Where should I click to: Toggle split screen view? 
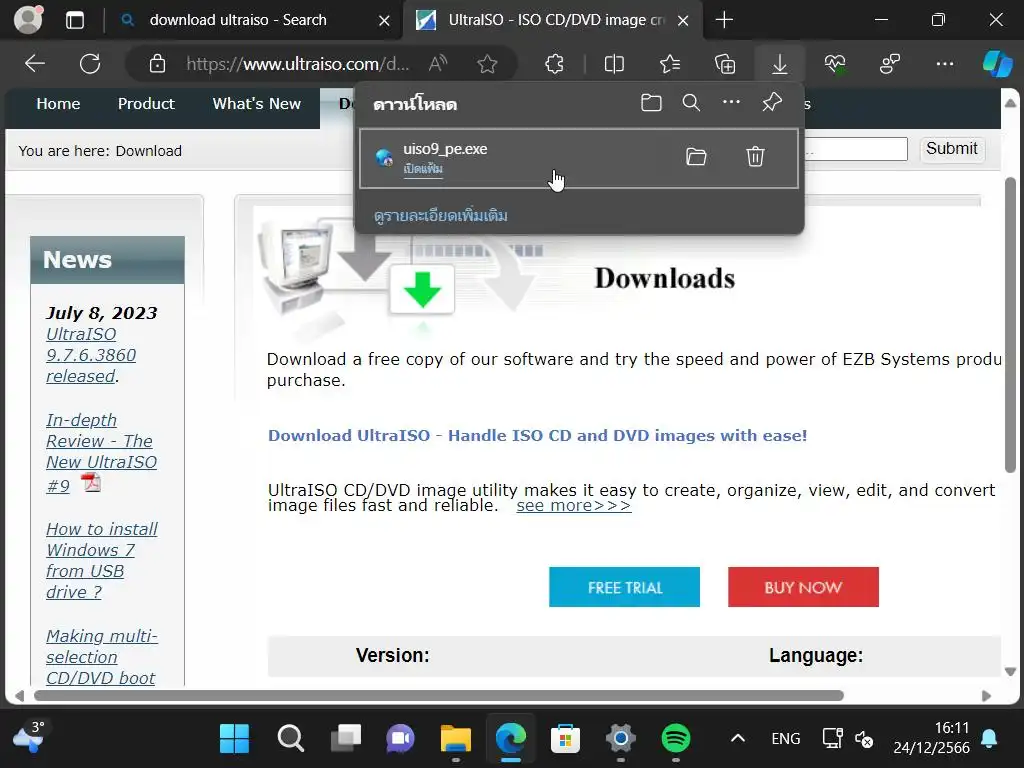pos(614,63)
